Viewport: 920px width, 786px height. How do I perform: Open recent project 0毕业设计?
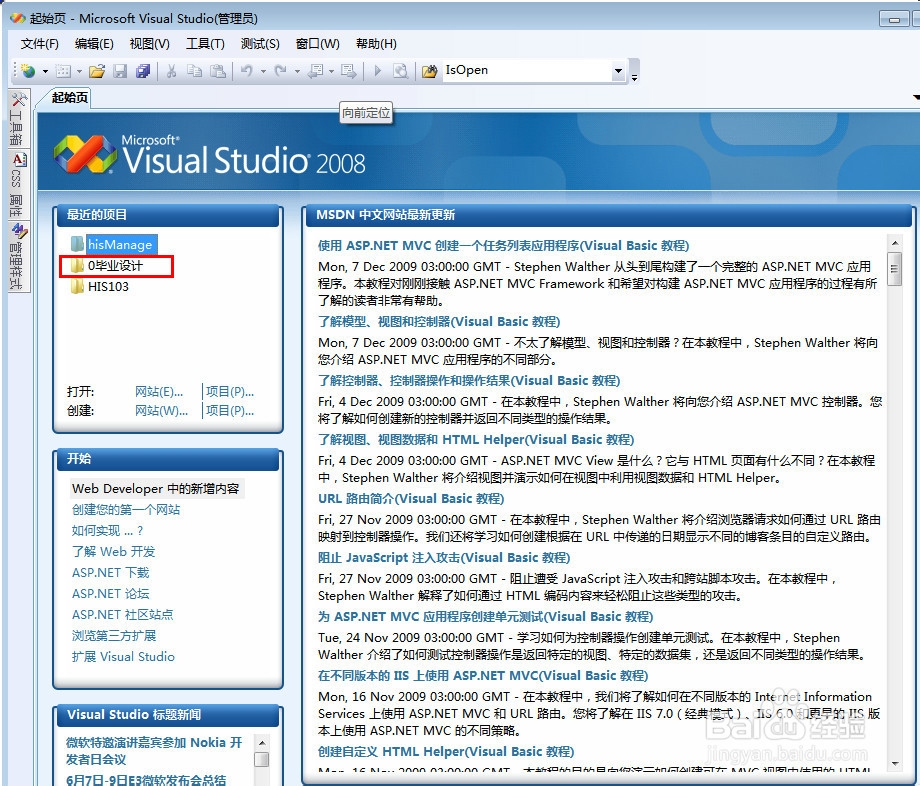point(115,266)
